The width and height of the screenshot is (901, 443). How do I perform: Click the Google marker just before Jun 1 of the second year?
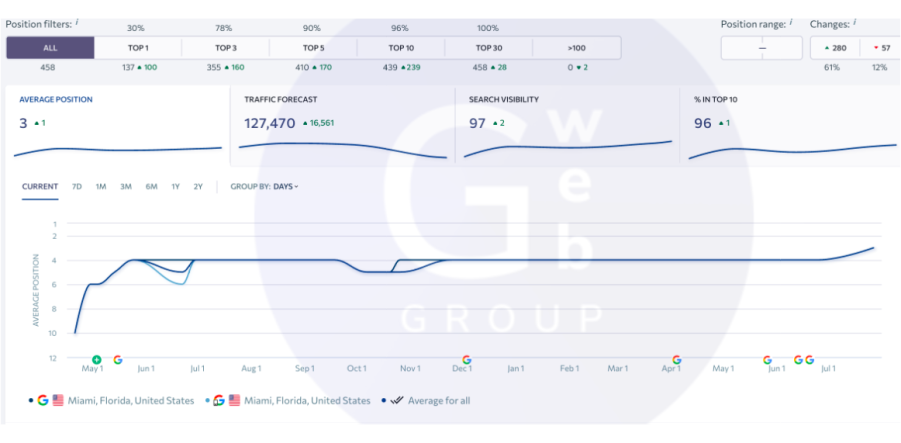click(x=767, y=359)
